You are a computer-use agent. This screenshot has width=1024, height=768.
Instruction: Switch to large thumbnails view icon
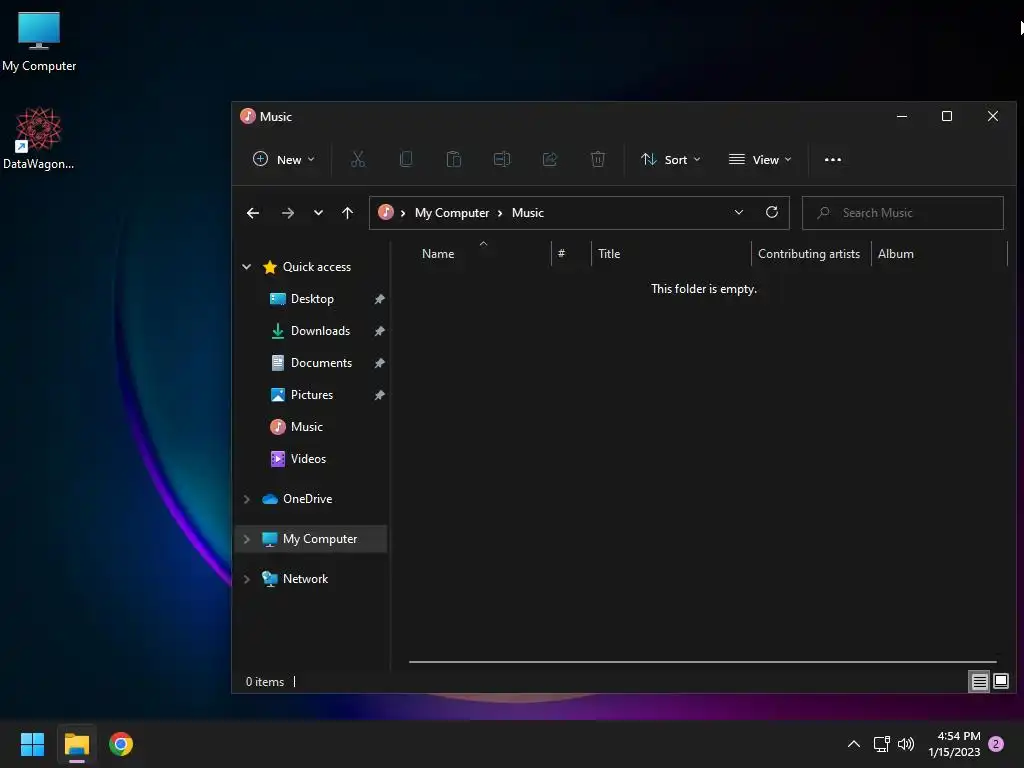(x=1000, y=682)
